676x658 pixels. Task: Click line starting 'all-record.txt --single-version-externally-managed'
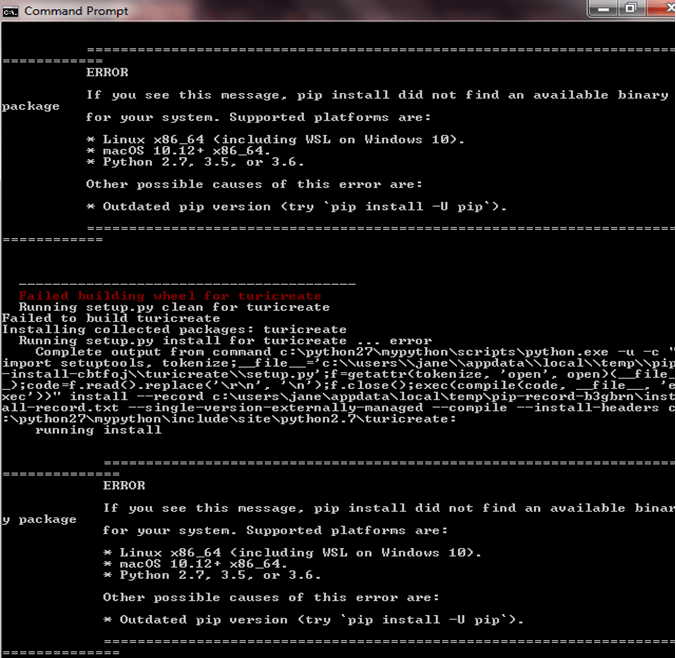338,407
